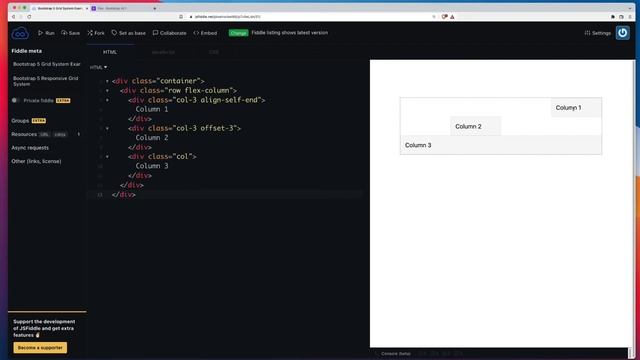This screenshot has height=360, width=640.
Task: Click the blue power account icon
Action: pyautogui.click(x=622, y=33)
